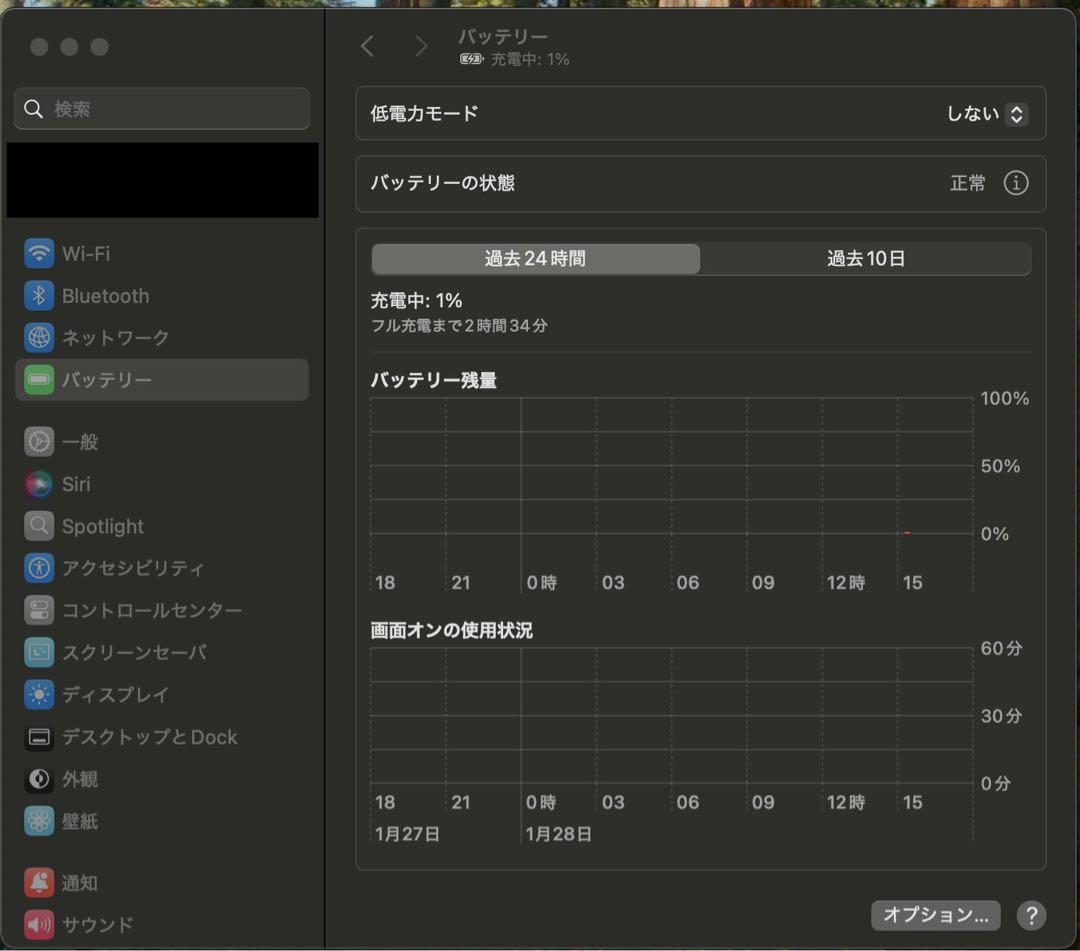Switch to the 過去10日 tab
This screenshot has height=951, width=1080.
pos(864,258)
